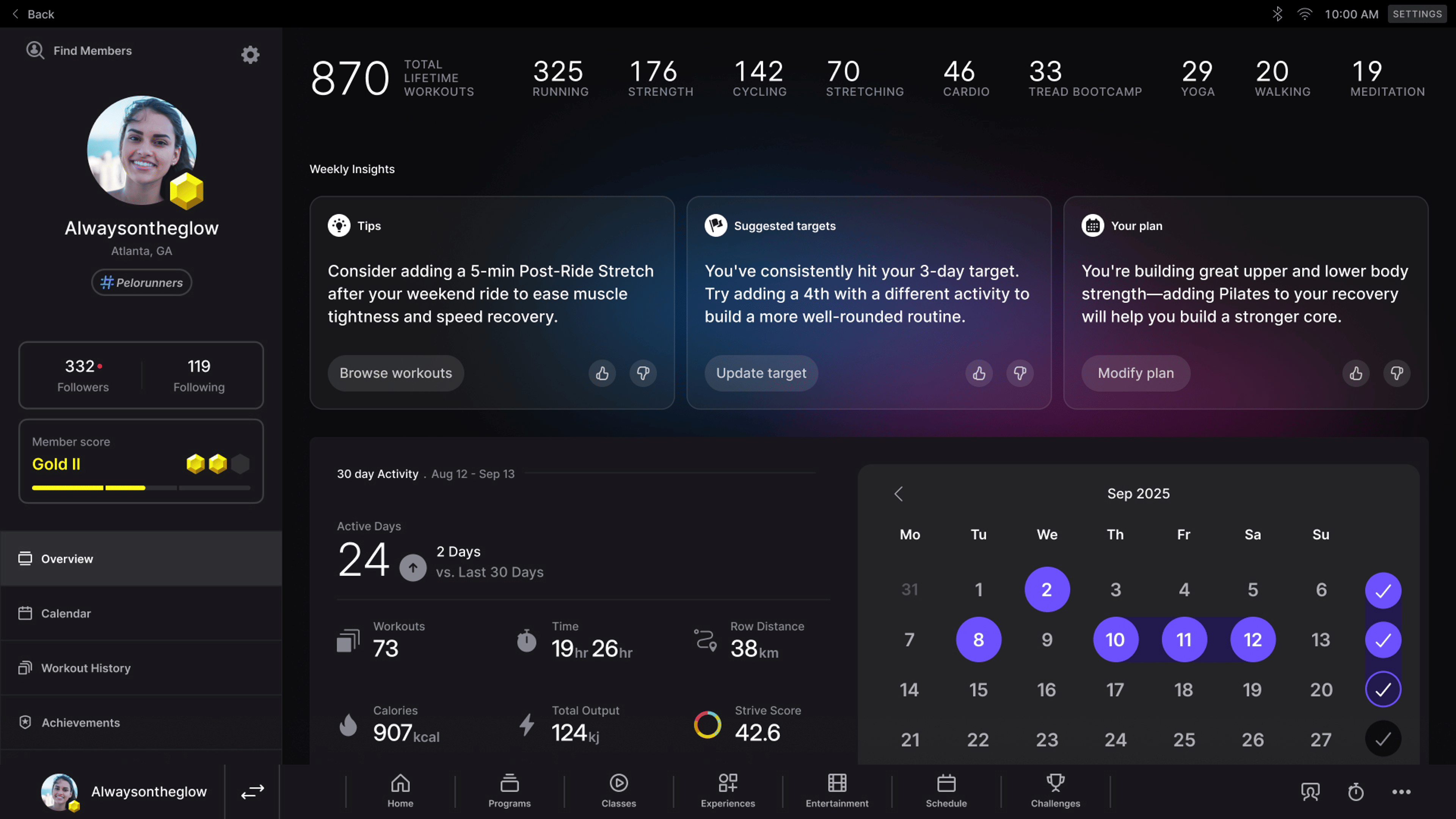
Task: Give a thumbs up to the Tips insight
Action: (x=602, y=373)
